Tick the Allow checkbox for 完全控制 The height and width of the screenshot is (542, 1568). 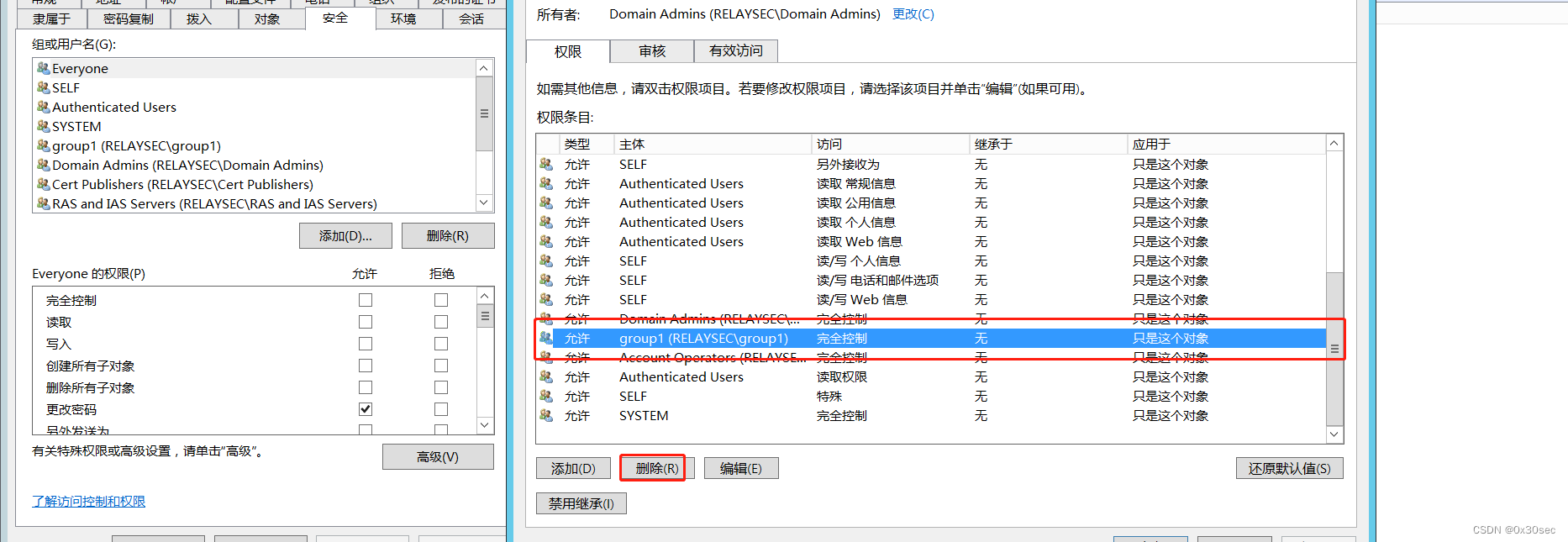[x=366, y=300]
